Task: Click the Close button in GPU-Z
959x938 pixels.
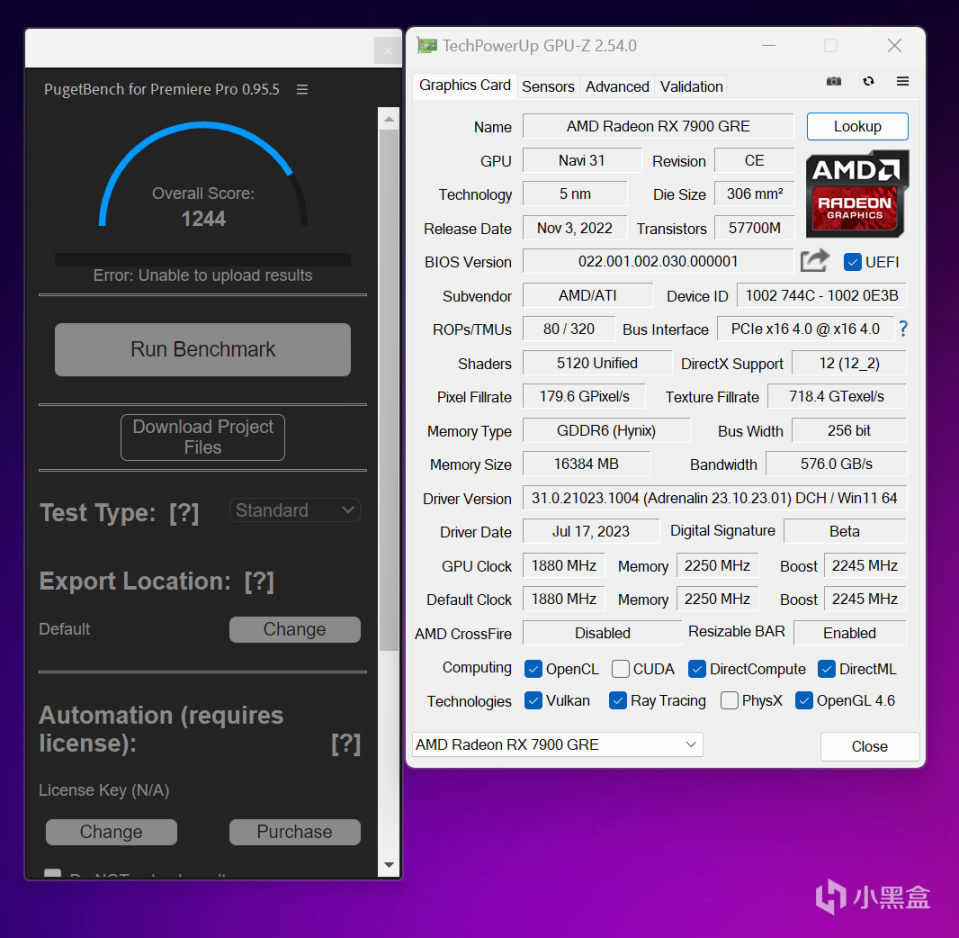Action: [x=870, y=747]
